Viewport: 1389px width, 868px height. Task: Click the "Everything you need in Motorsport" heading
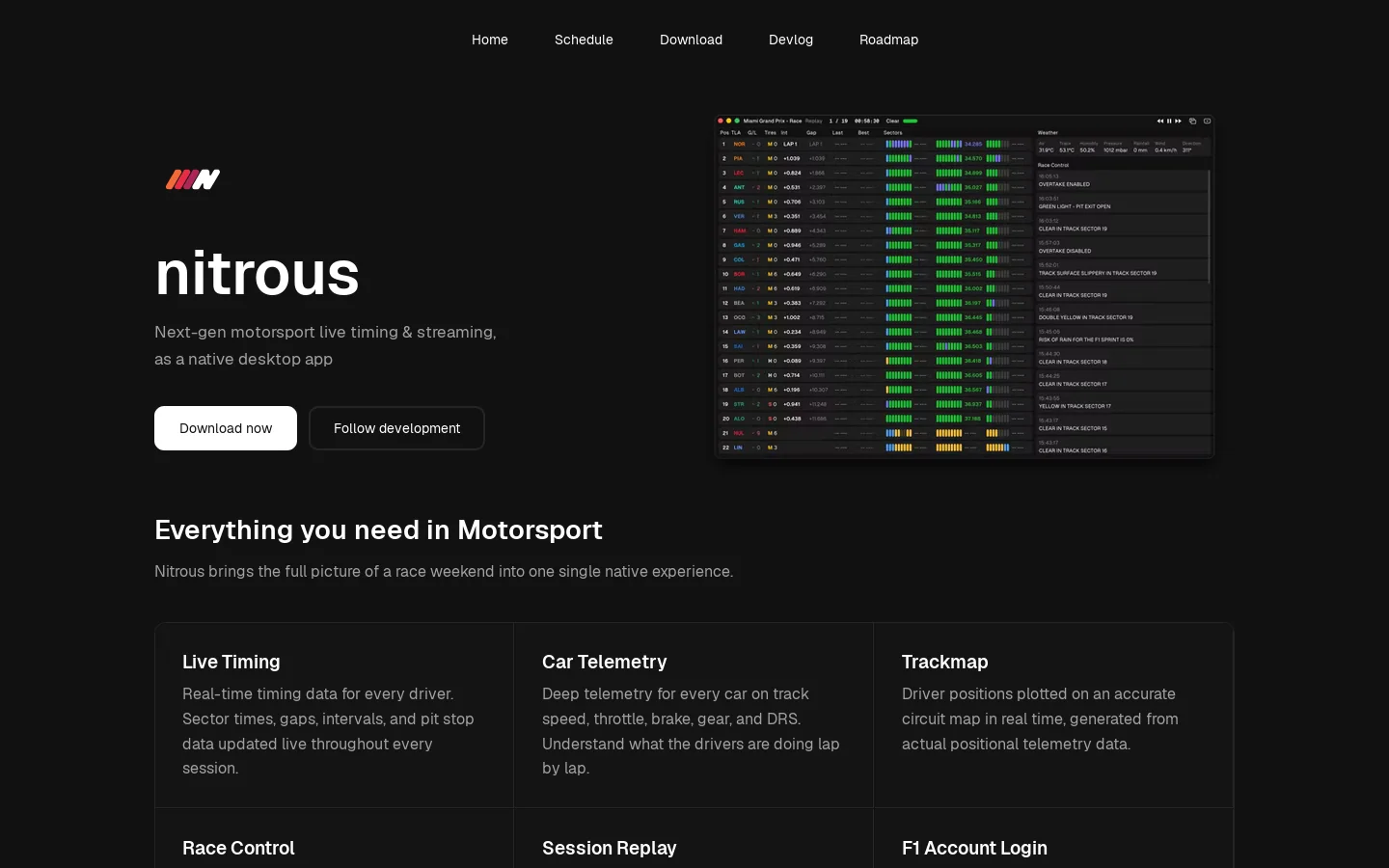[378, 529]
